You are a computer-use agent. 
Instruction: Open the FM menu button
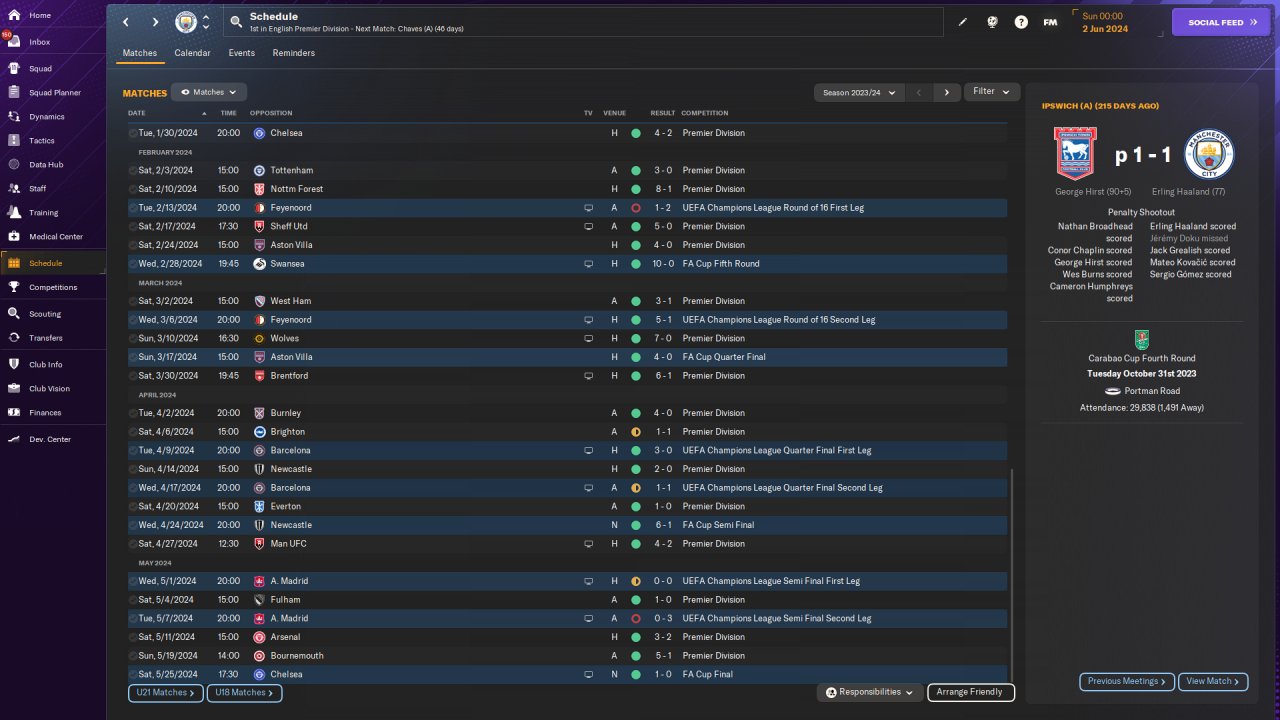tap(1050, 22)
